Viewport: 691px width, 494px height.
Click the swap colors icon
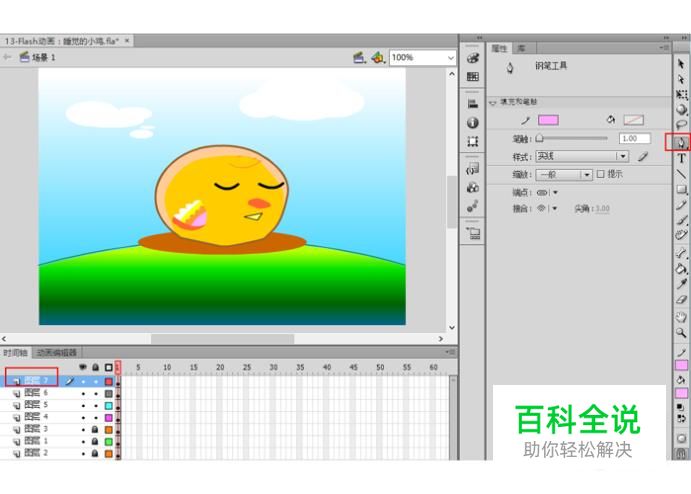tap(681, 418)
